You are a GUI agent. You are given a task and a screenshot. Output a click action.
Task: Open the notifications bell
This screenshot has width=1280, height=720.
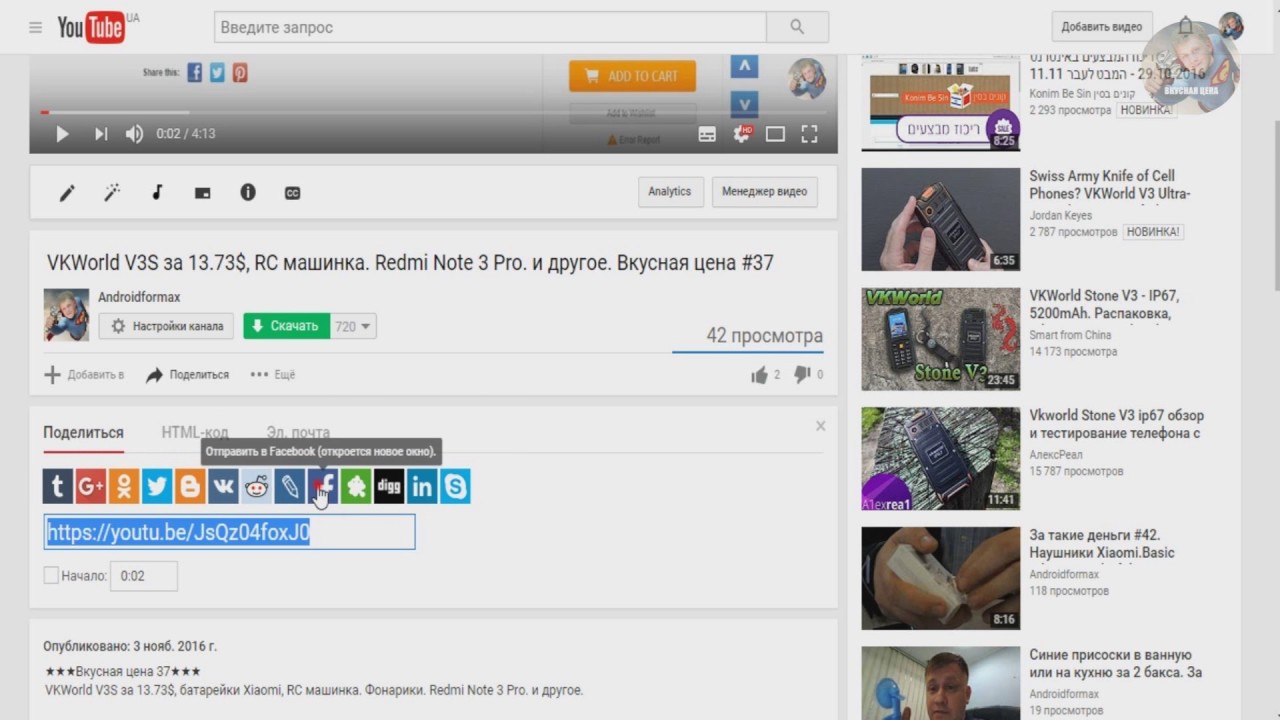(1186, 27)
